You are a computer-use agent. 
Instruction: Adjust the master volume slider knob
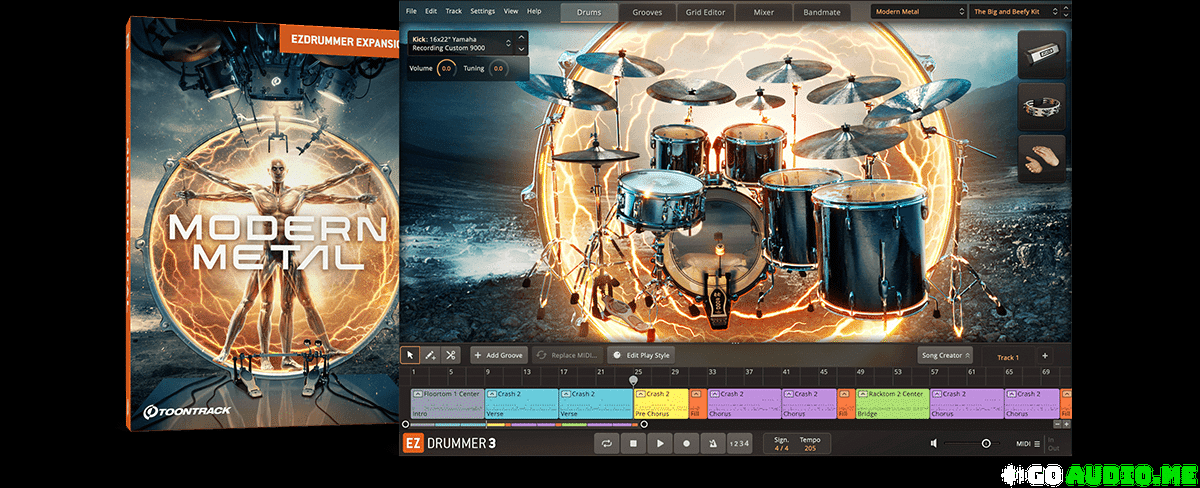click(986, 443)
